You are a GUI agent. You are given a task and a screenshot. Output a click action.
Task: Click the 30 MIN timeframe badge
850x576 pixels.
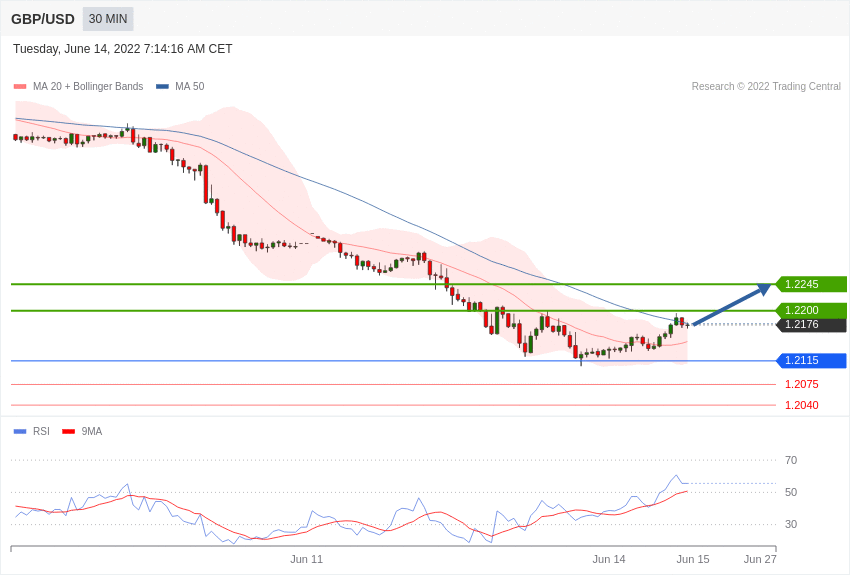pyautogui.click(x=108, y=19)
